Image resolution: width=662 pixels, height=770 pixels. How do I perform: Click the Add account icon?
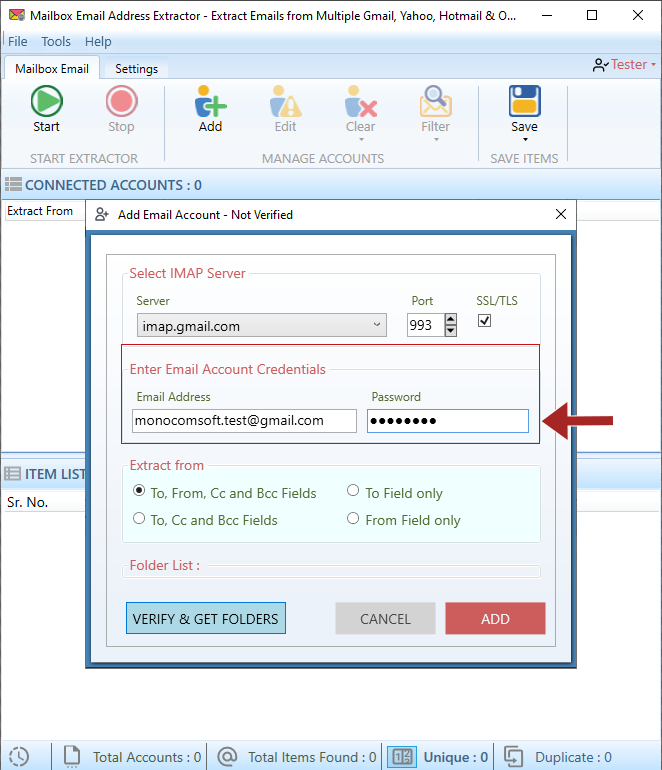pos(210,102)
